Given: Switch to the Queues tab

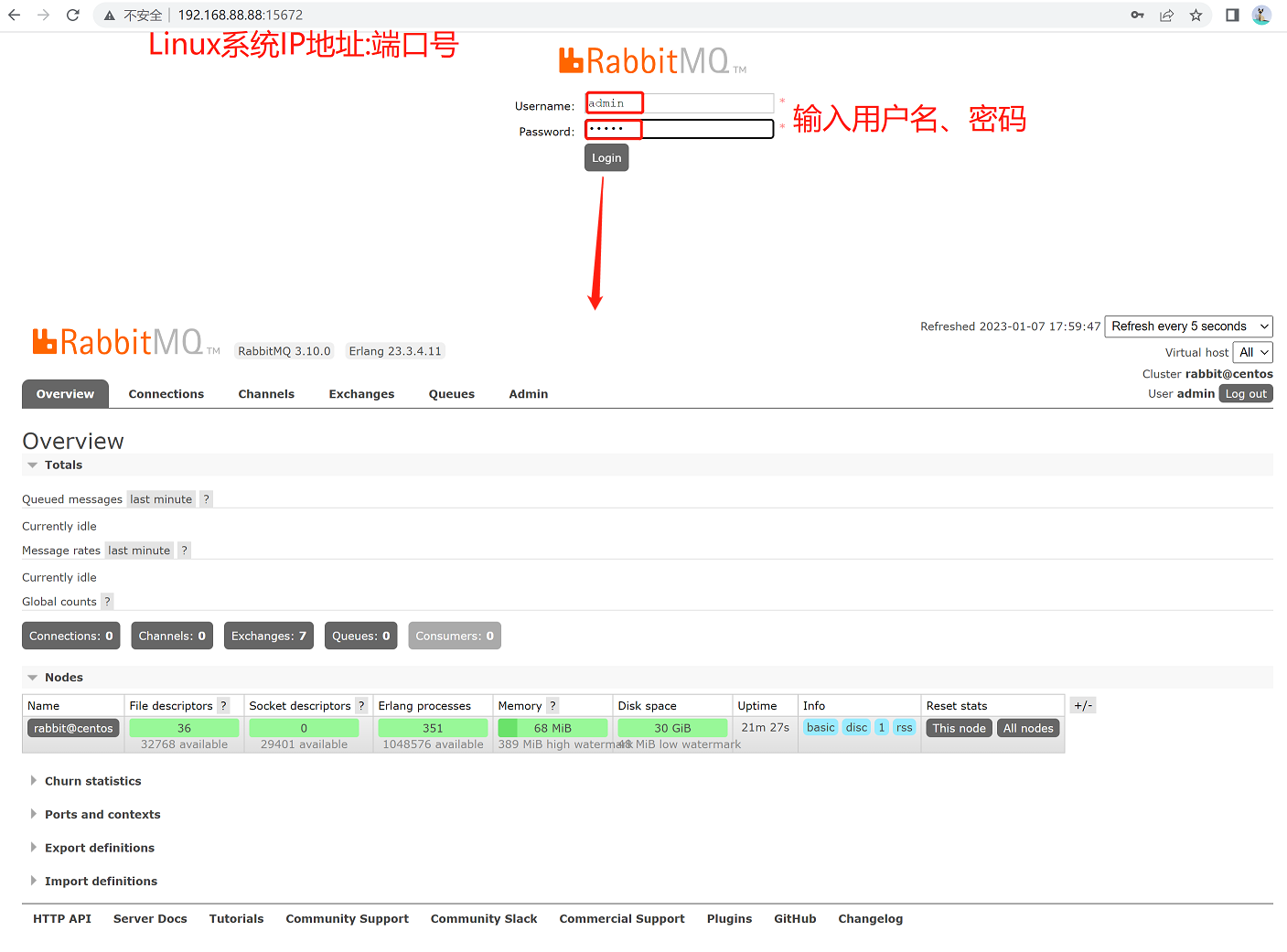Looking at the screenshot, I should 452,394.
